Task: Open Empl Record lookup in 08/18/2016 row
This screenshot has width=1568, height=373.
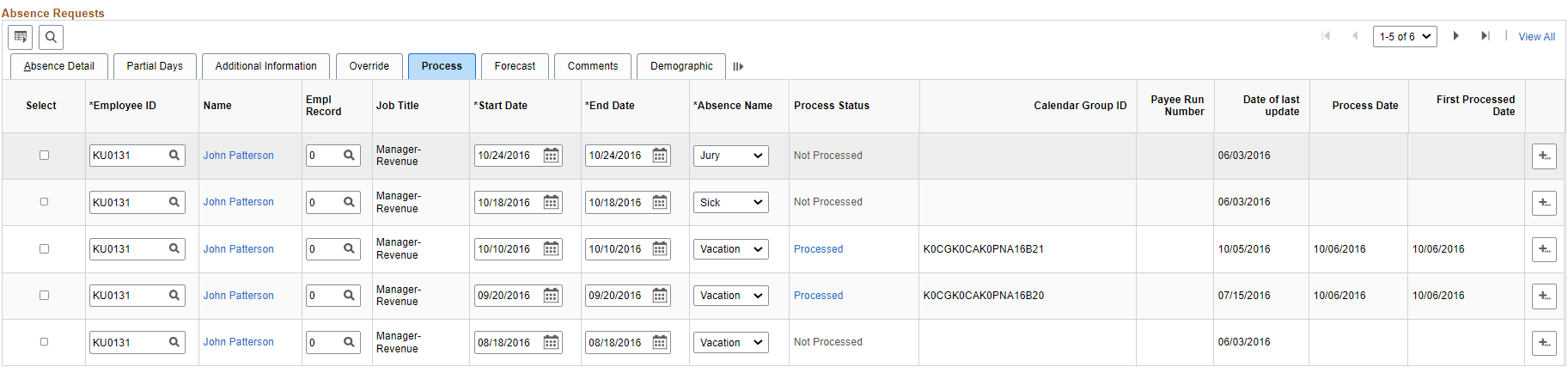Action: (x=350, y=342)
